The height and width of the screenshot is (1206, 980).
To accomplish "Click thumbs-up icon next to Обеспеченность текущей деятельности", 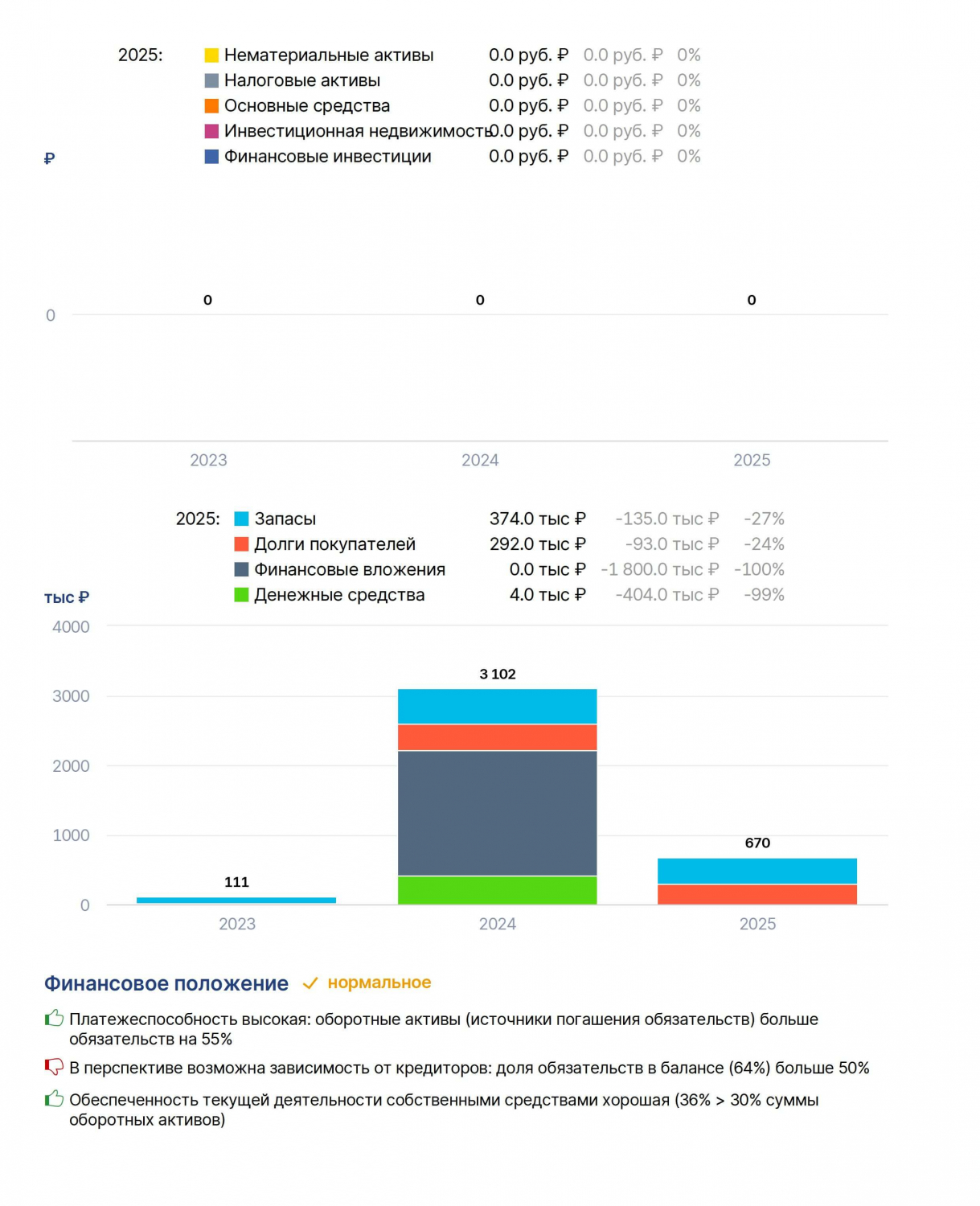I will [54, 1099].
